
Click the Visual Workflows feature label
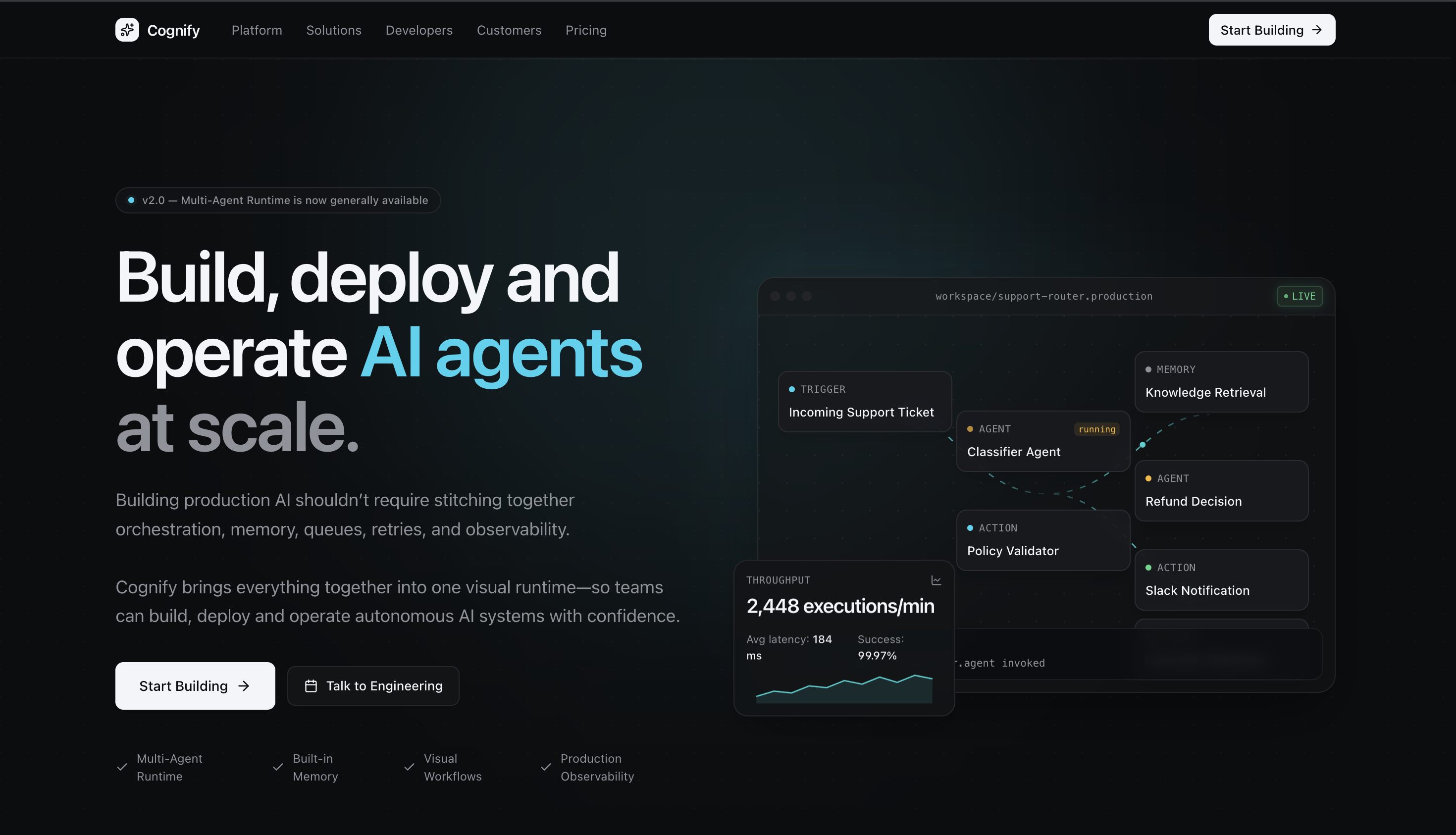(453, 767)
